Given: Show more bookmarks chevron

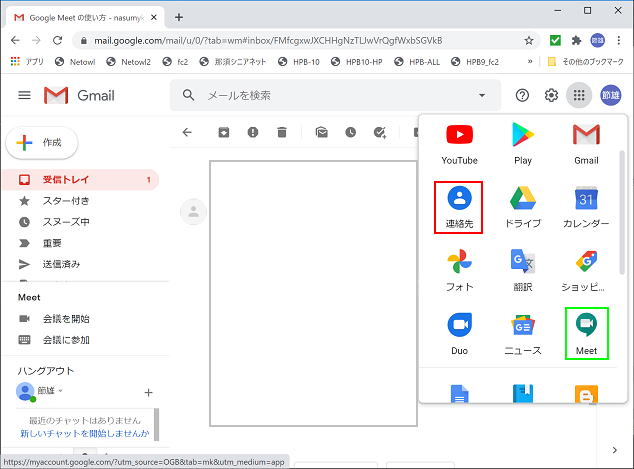Looking at the screenshot, I should point(530,61).
